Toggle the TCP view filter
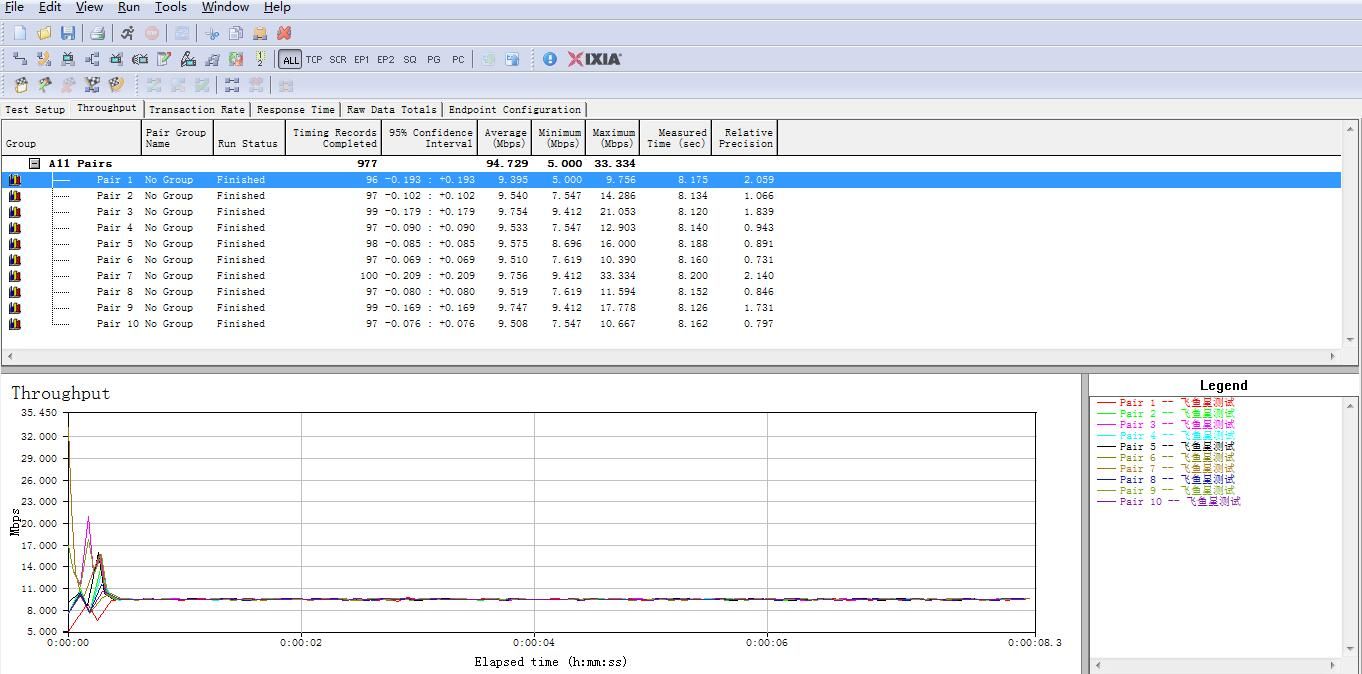This screenshot has width=1362, height=674. coord(314,60)
